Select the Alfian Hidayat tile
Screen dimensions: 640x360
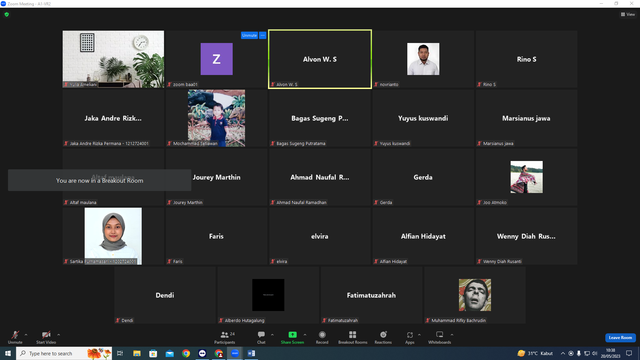coord(423,236)
